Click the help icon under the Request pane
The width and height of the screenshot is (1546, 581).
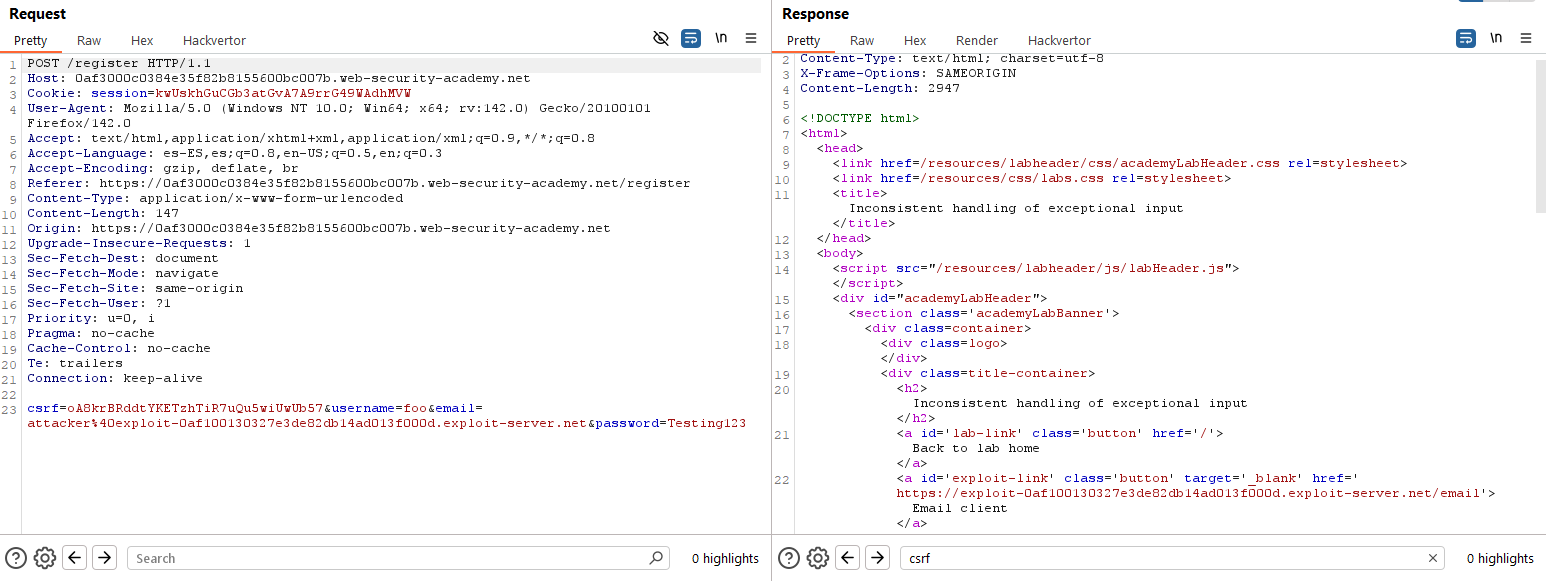[16, 558]
